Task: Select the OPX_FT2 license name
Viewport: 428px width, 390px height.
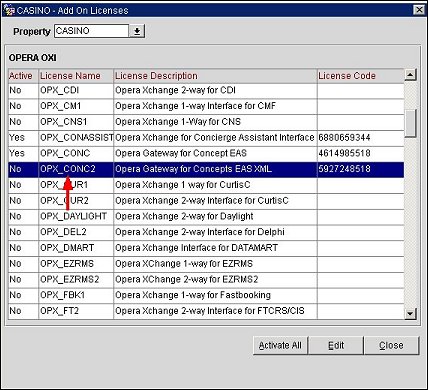Action: coord(60,311)
